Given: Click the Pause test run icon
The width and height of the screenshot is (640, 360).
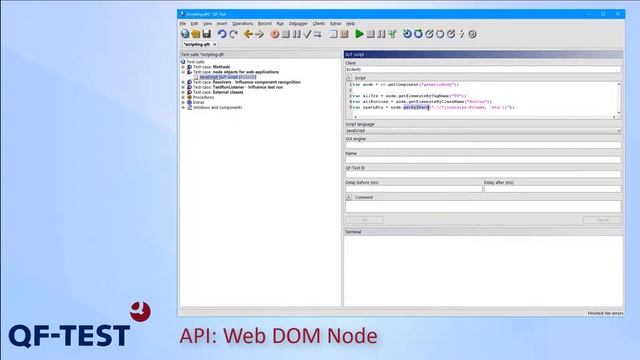Looking at the screenshot, I should pos(381,34).
